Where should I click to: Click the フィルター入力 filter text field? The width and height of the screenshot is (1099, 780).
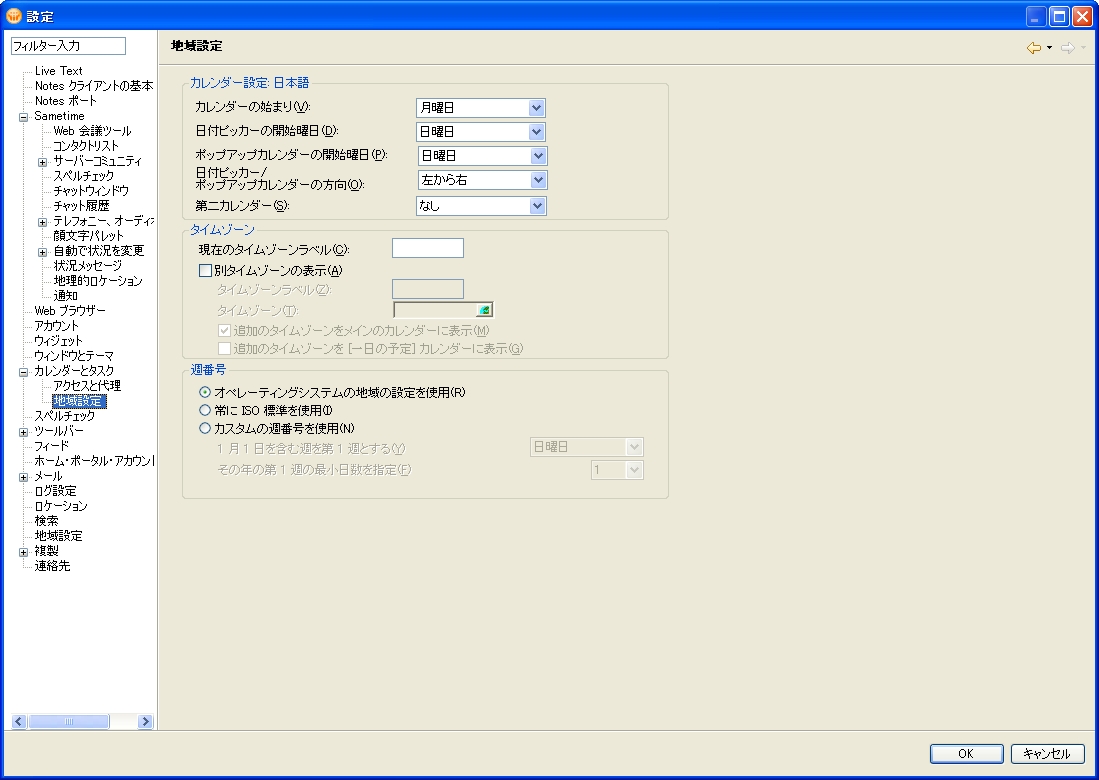[x=67, y=46]
